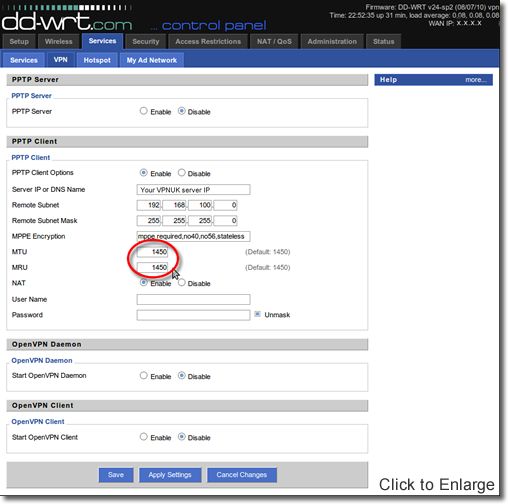Select the VPN sub-tab
Screen dimensions: 508x504
click(x=60, y=60)
